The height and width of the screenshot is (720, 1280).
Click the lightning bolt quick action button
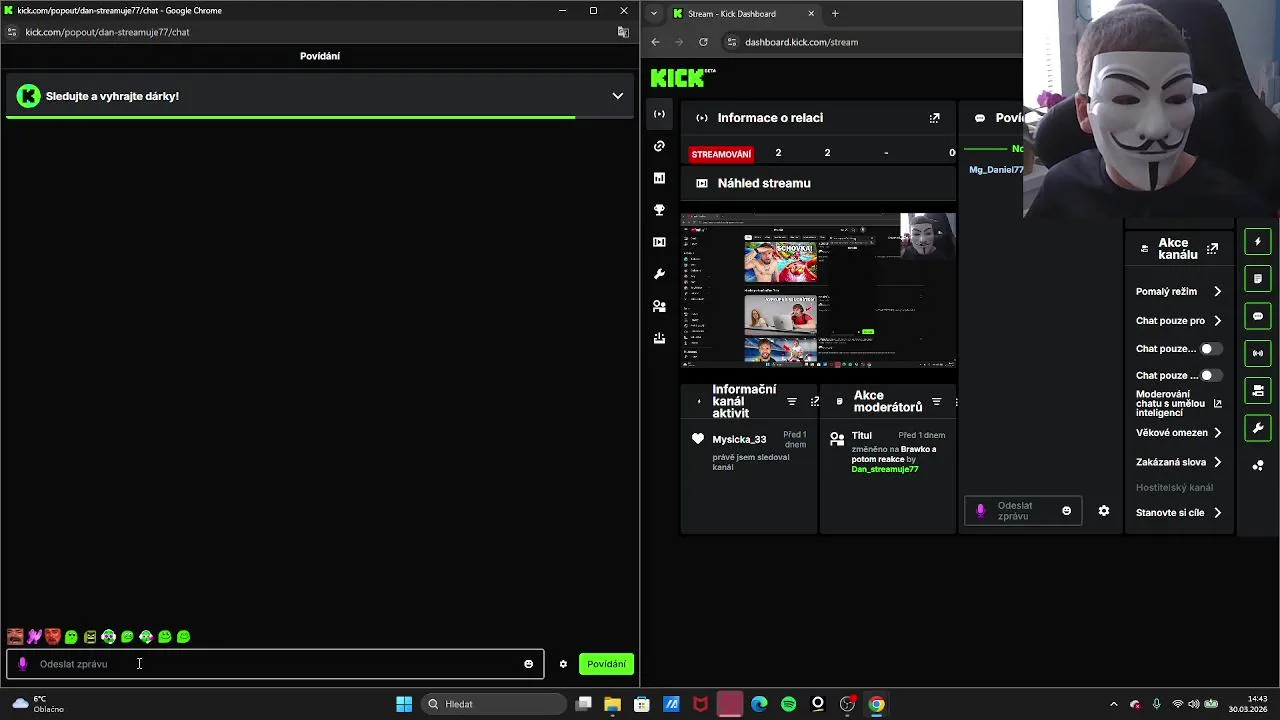pos(1258,241)
